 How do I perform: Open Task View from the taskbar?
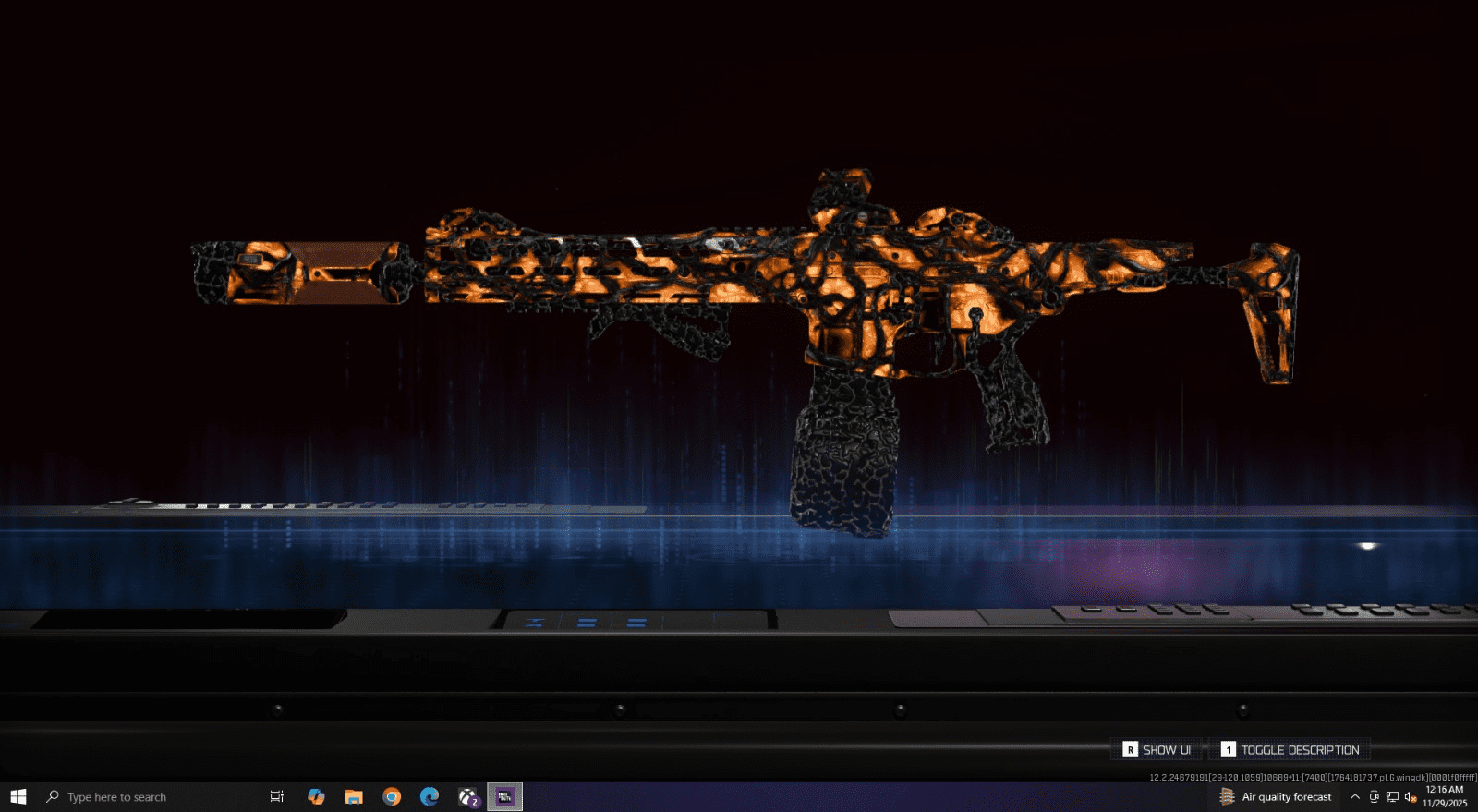click(x=276, y=796)
